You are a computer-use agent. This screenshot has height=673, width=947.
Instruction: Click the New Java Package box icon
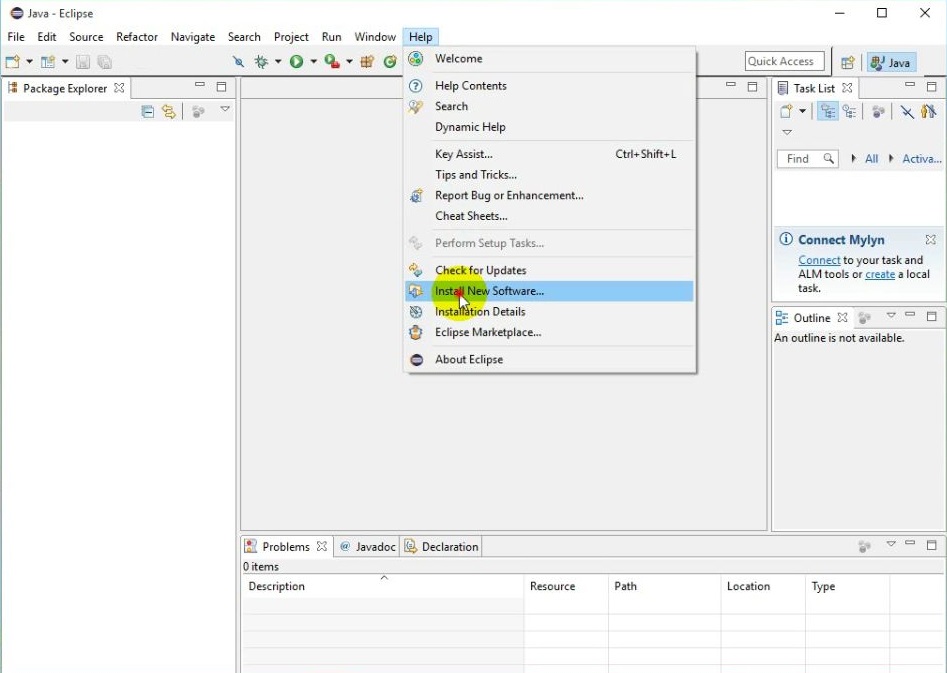(367, 62)
